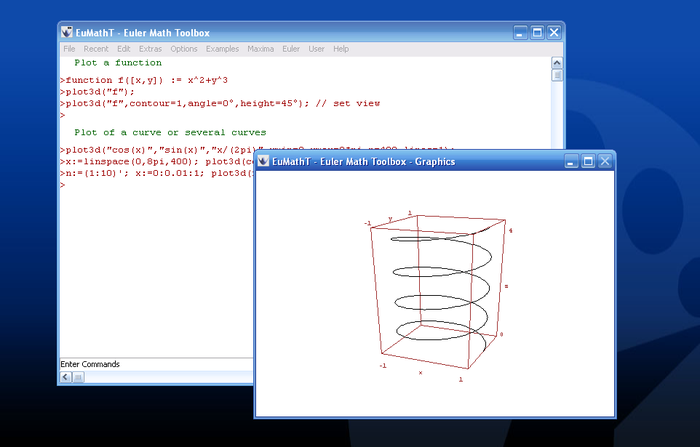Open the Edit menu
The width and height of the screenshot is (700, 447).
(124, 49)
